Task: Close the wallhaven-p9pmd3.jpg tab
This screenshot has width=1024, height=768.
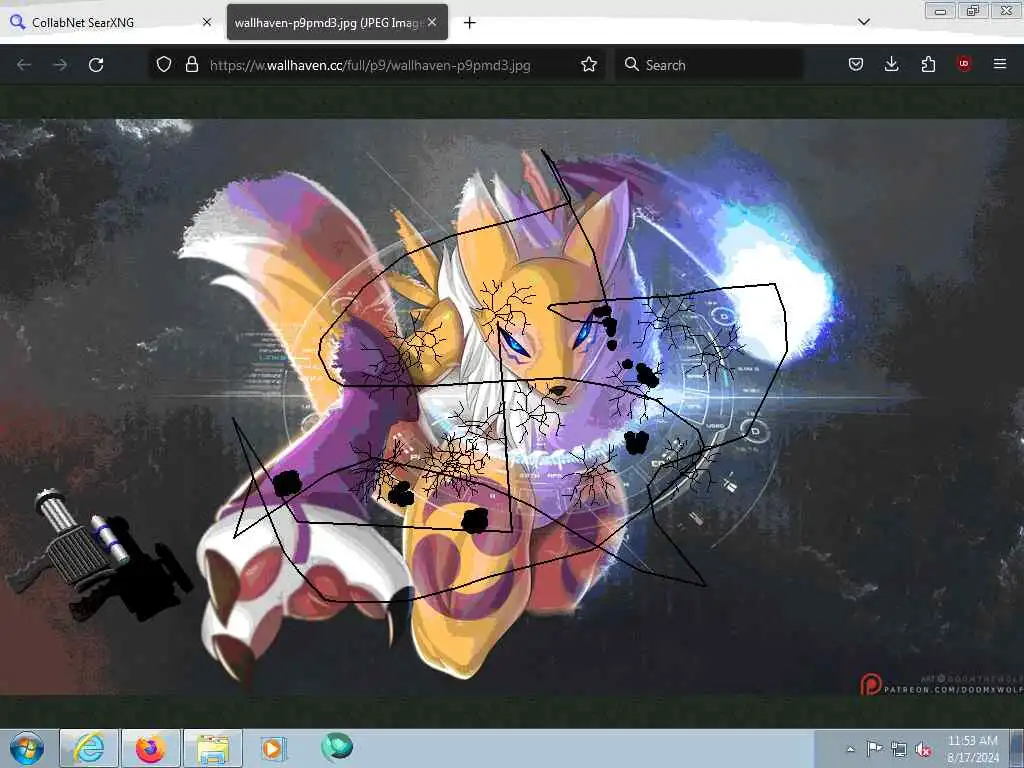Action: [x=432, y=22]
